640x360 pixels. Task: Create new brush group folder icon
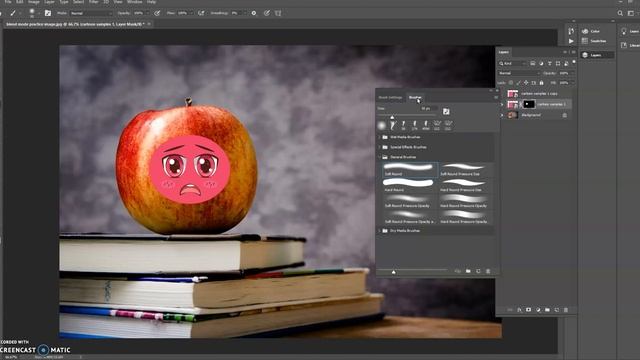coord(468,271)
